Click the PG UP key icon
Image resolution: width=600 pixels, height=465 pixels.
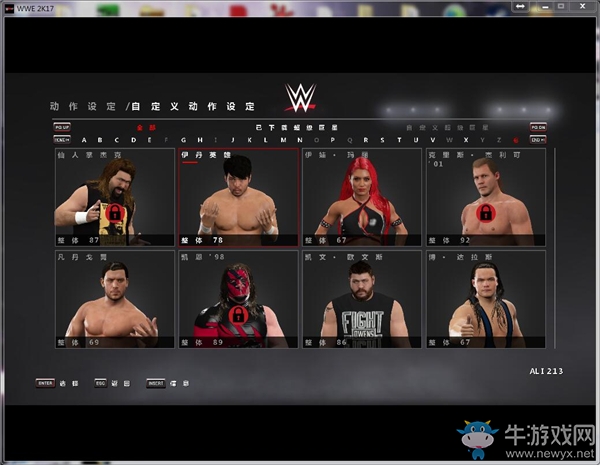pyautogui.click(x=62, y=127)
